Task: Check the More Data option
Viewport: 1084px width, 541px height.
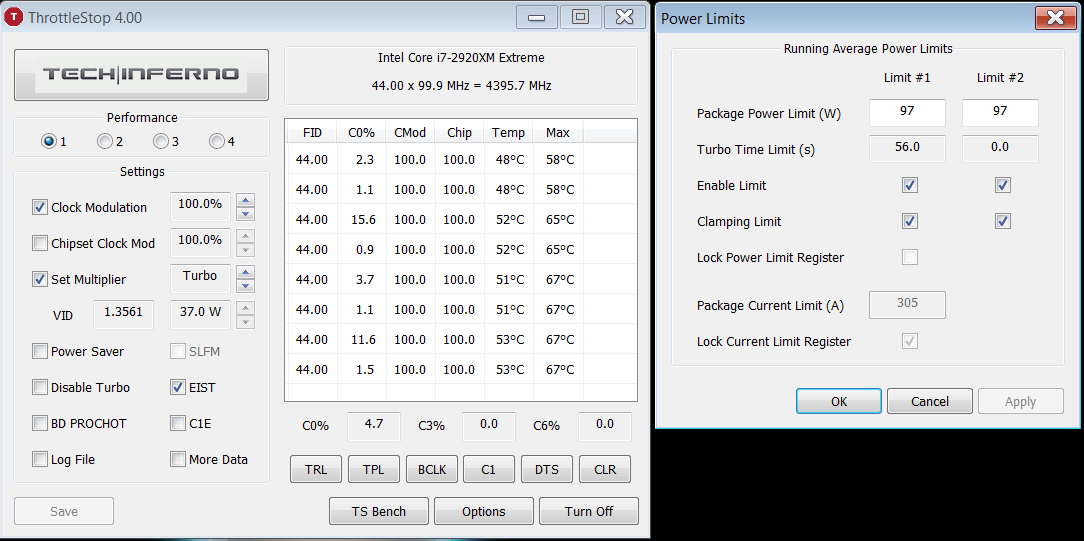Action: (178, 459)
